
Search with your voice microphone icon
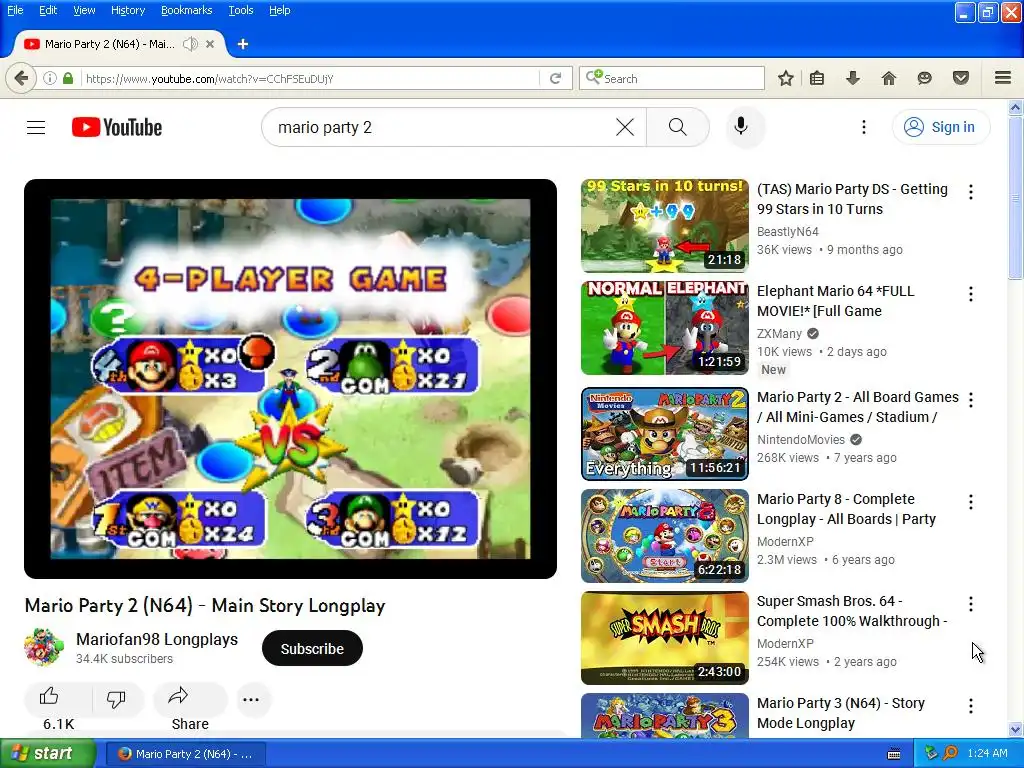[741, 127]
